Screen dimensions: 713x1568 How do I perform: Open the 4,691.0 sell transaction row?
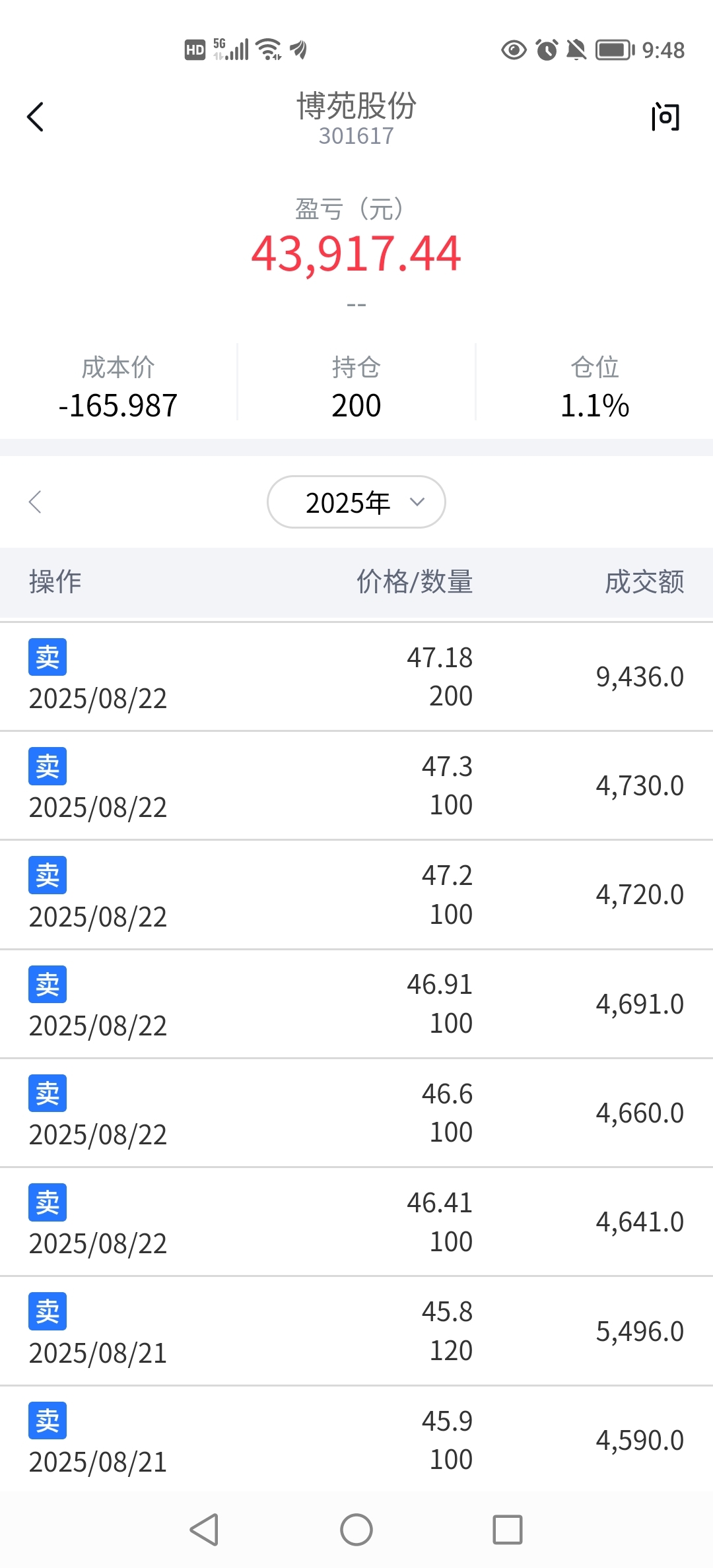point(356,1004)
